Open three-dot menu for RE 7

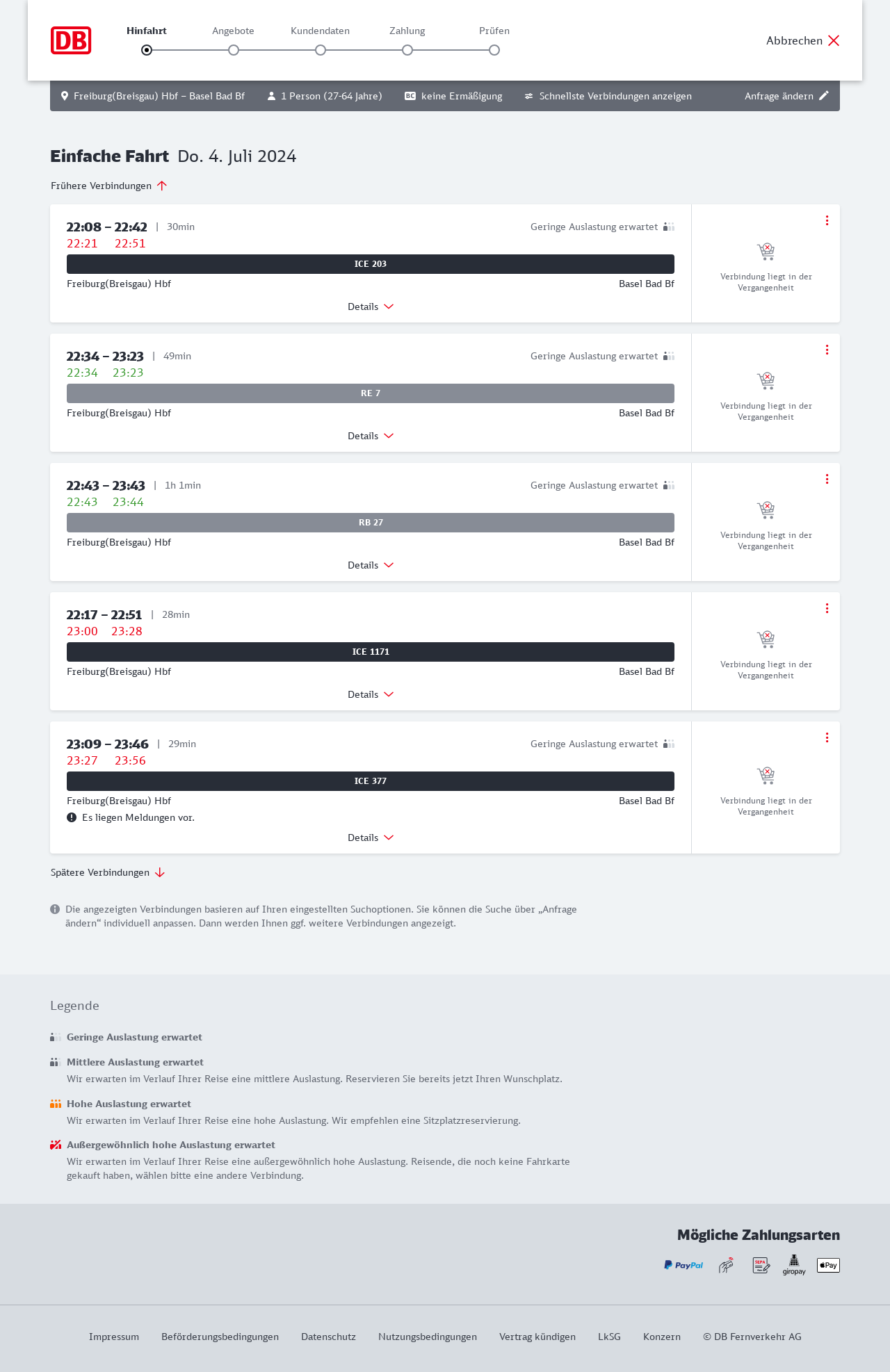827,350
